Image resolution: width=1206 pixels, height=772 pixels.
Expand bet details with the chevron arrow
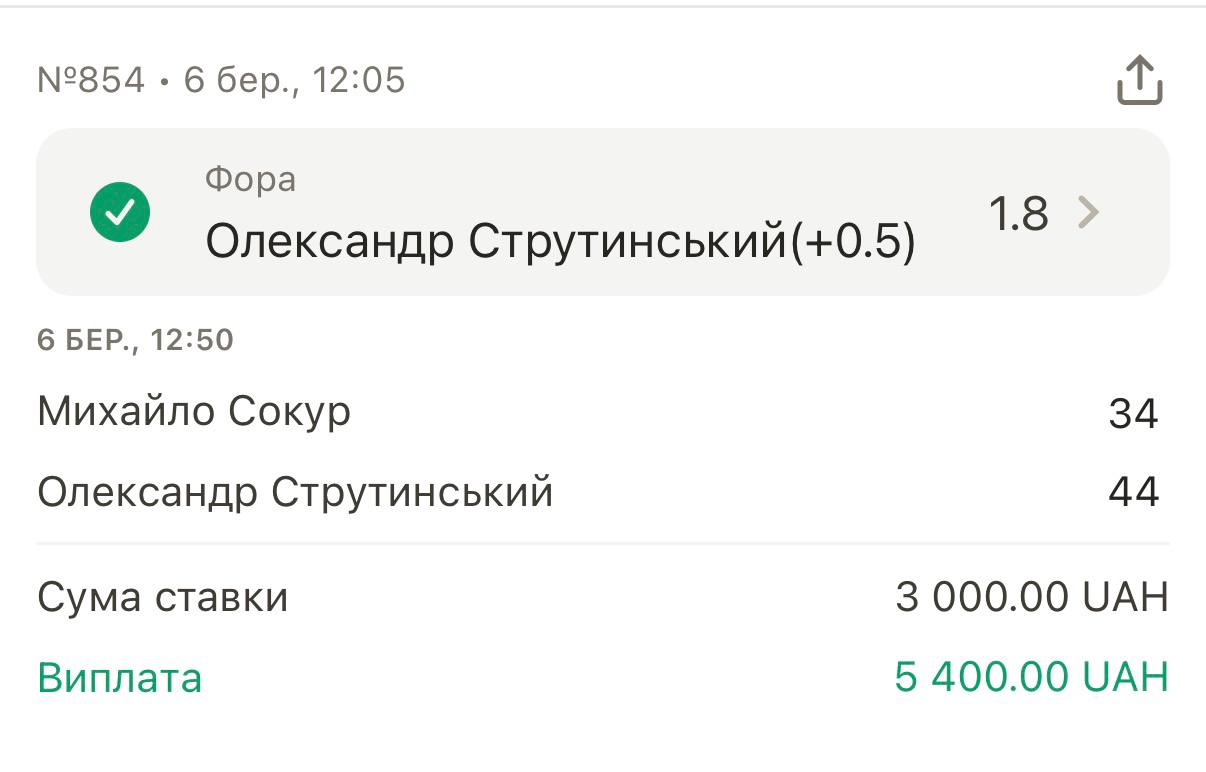tap(1088, 213)
